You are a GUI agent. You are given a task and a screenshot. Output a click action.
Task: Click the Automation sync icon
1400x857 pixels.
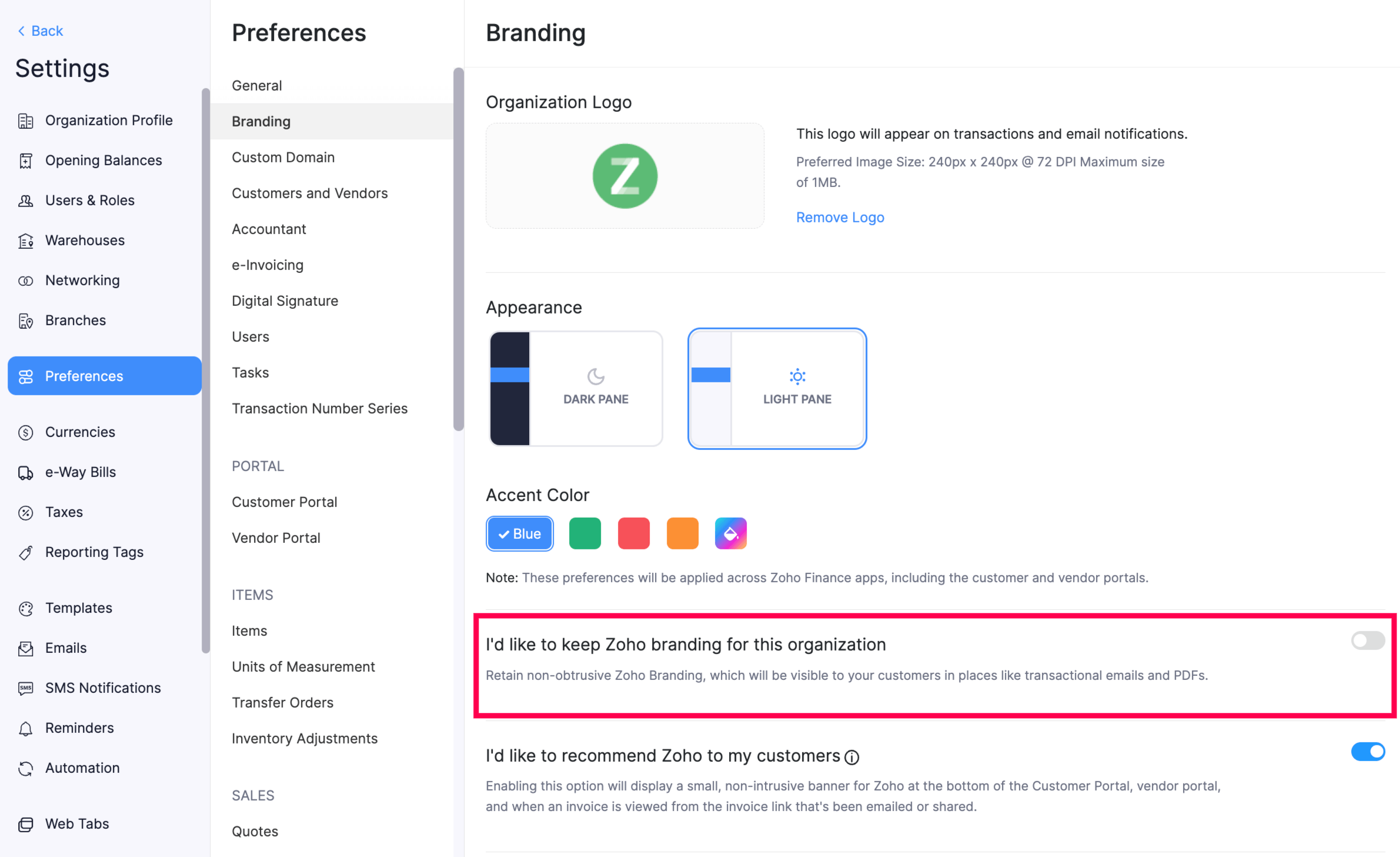pyautogui.click(x=26, y=768)
